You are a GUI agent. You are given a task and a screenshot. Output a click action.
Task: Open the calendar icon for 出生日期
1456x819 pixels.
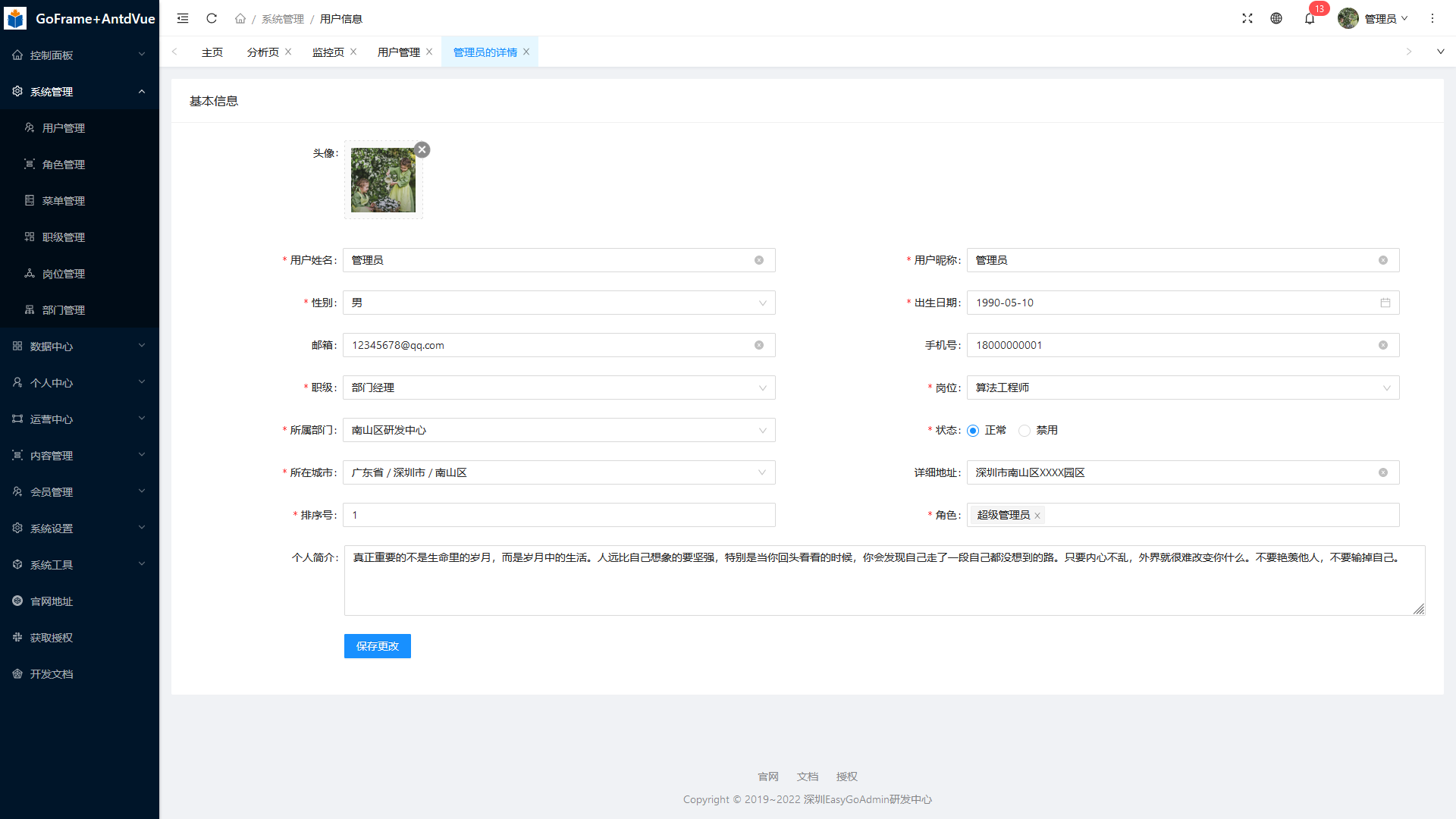click(1385, 303)
